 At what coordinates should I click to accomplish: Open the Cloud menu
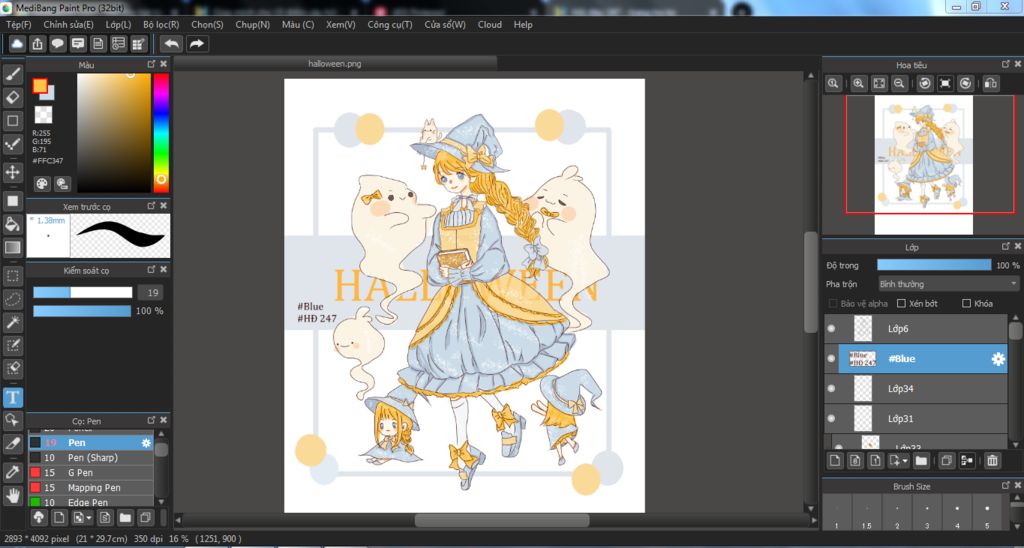pos(490,25)
